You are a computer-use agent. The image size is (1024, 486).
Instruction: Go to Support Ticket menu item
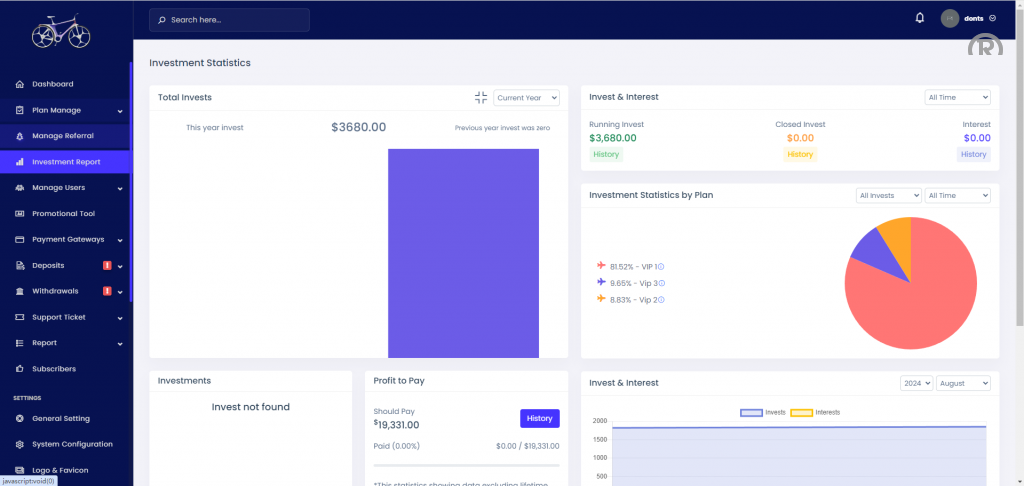coord(58,317)
